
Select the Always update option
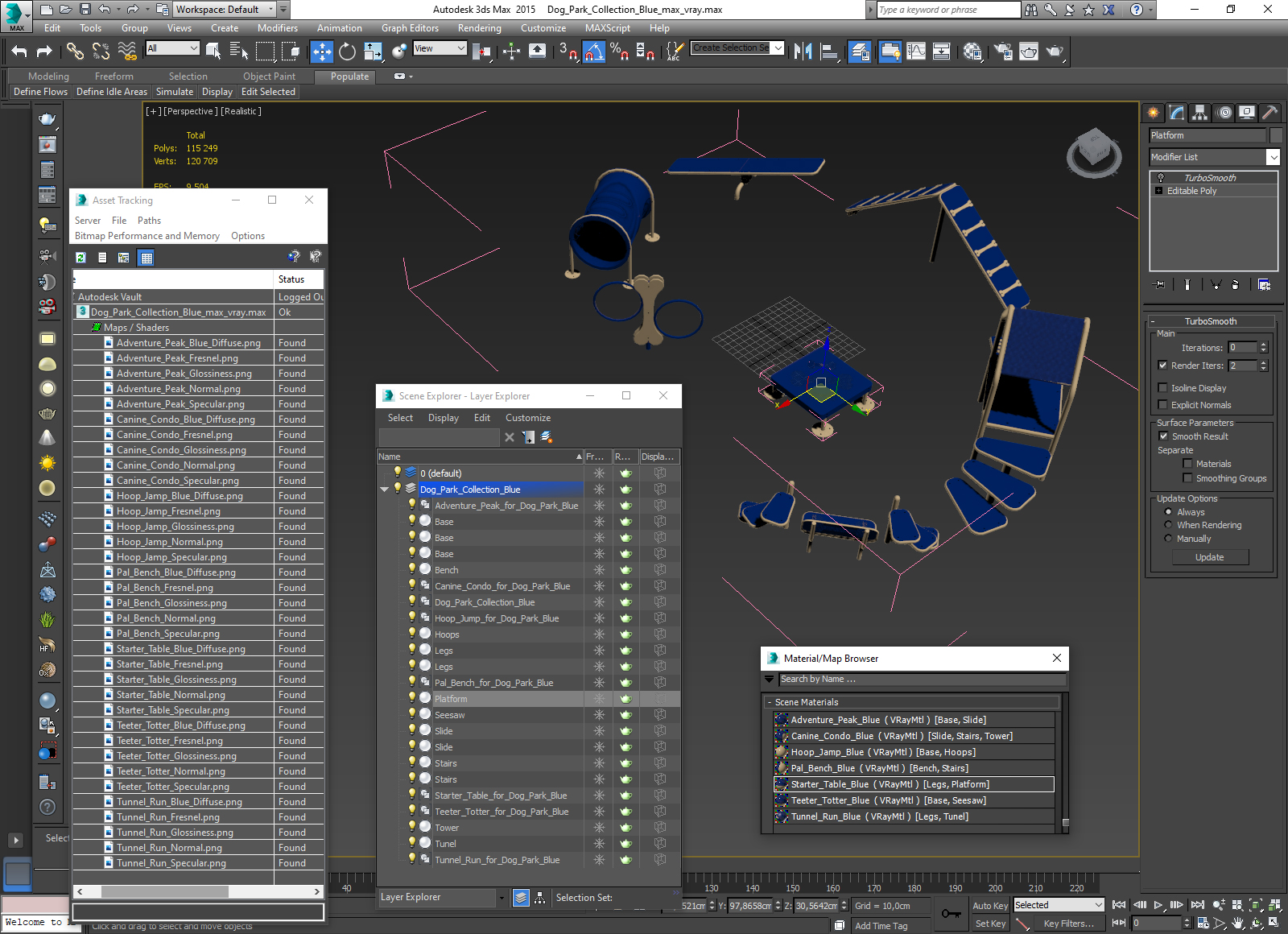coord(1168,511)
